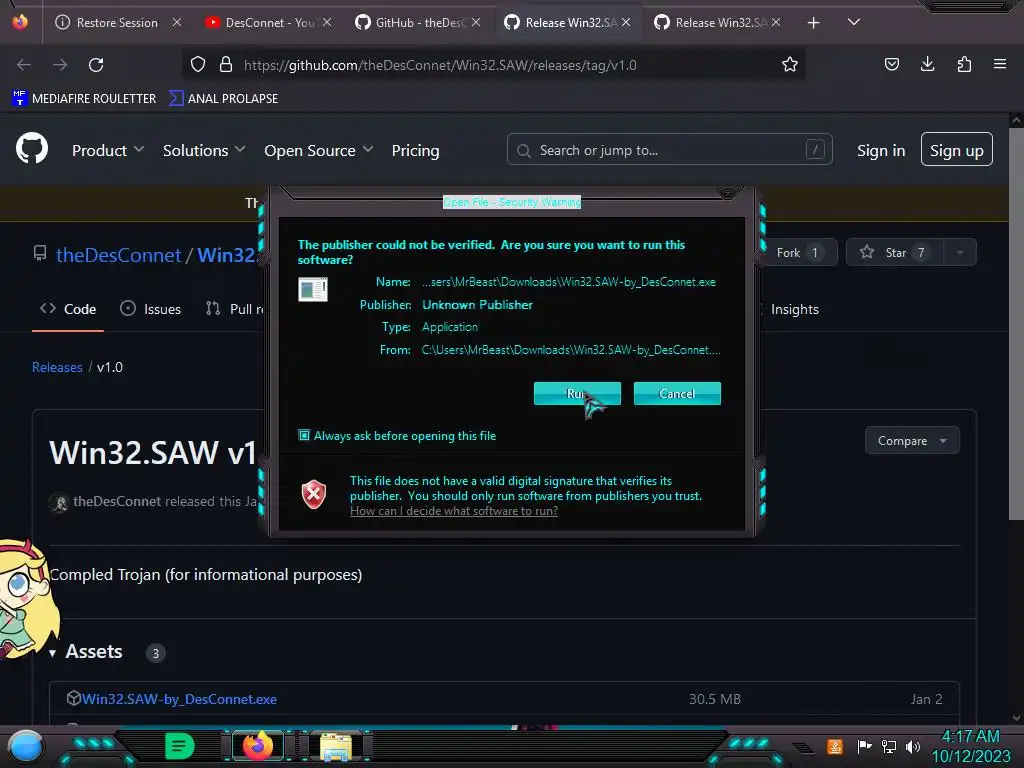Click the orange Java update tray icon
Image resolution: width=1024 pixels, height=768 pixels.
(x=834, y=746)
